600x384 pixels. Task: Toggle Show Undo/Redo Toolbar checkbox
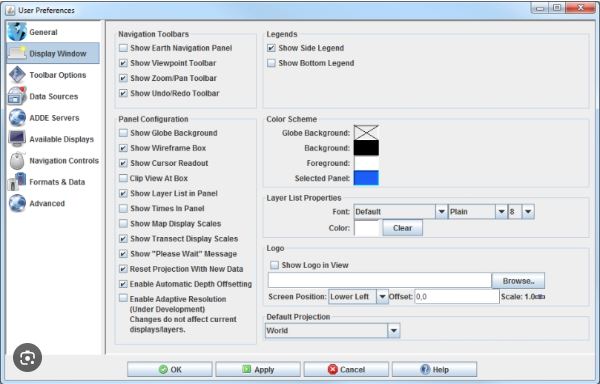(123, 93)
